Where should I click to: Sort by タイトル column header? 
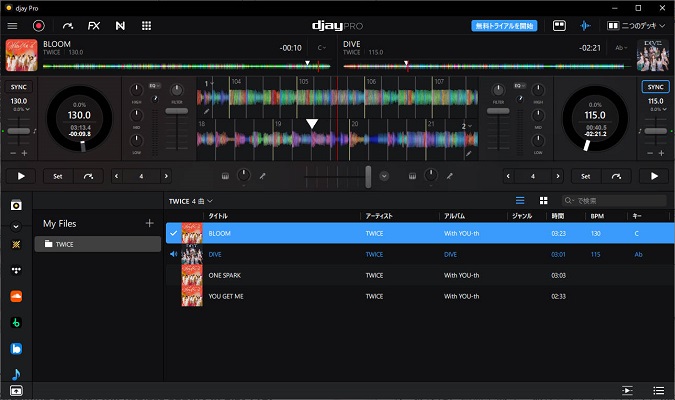click(218, 216)
